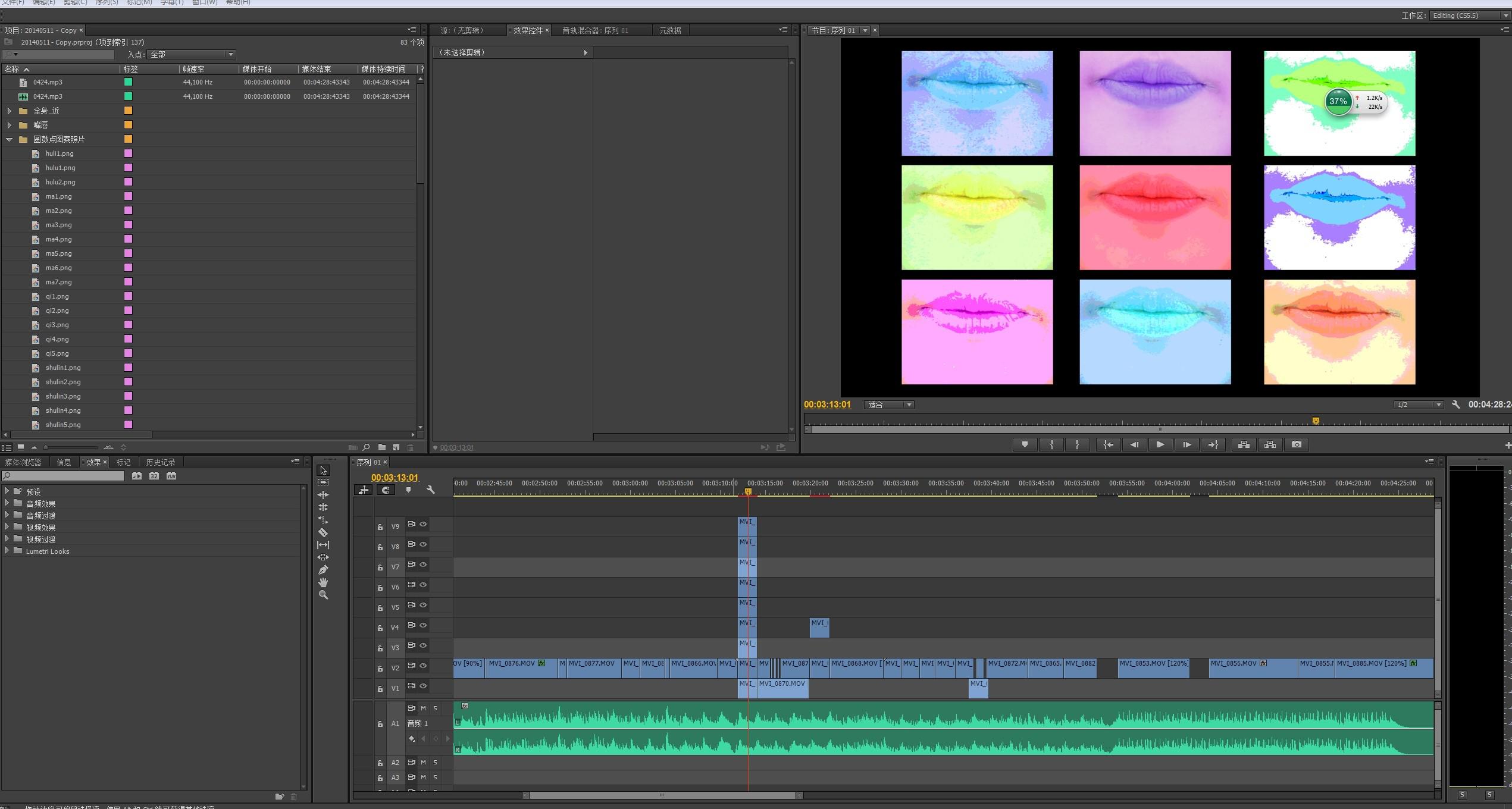Select the Razor tool
The height and width of the screenshot is (809, 1512).
(x=323, y=532)
